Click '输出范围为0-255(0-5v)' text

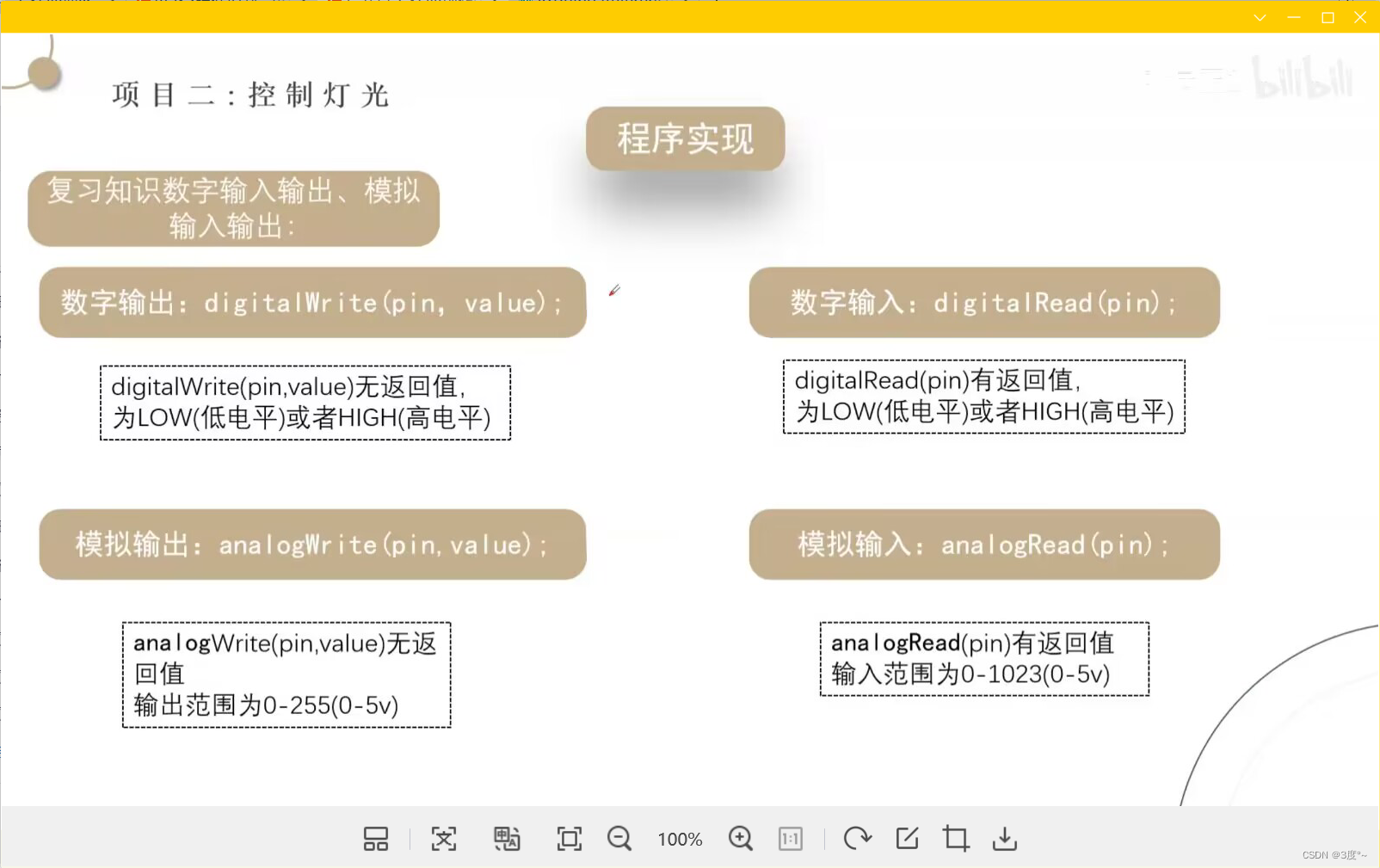pos(266,705)
